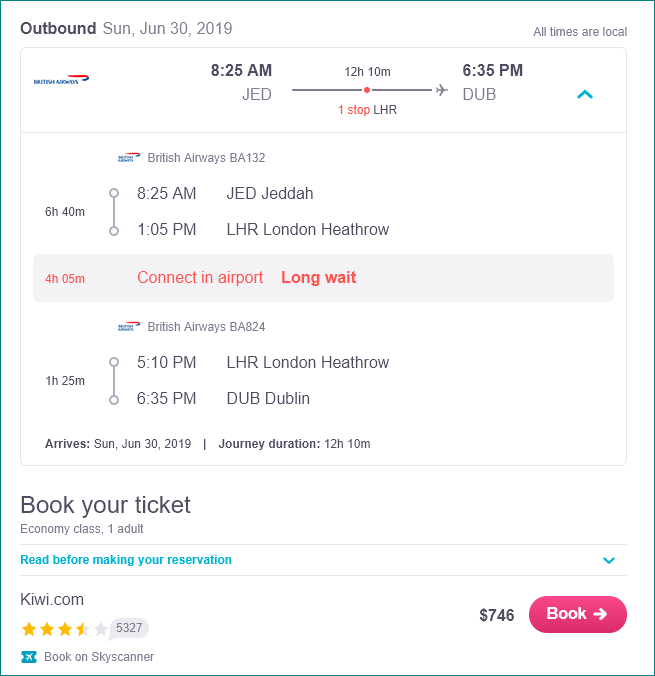Click the Kiwi.com star rating
The image size is (655, 676).
(x=65, y=629)
